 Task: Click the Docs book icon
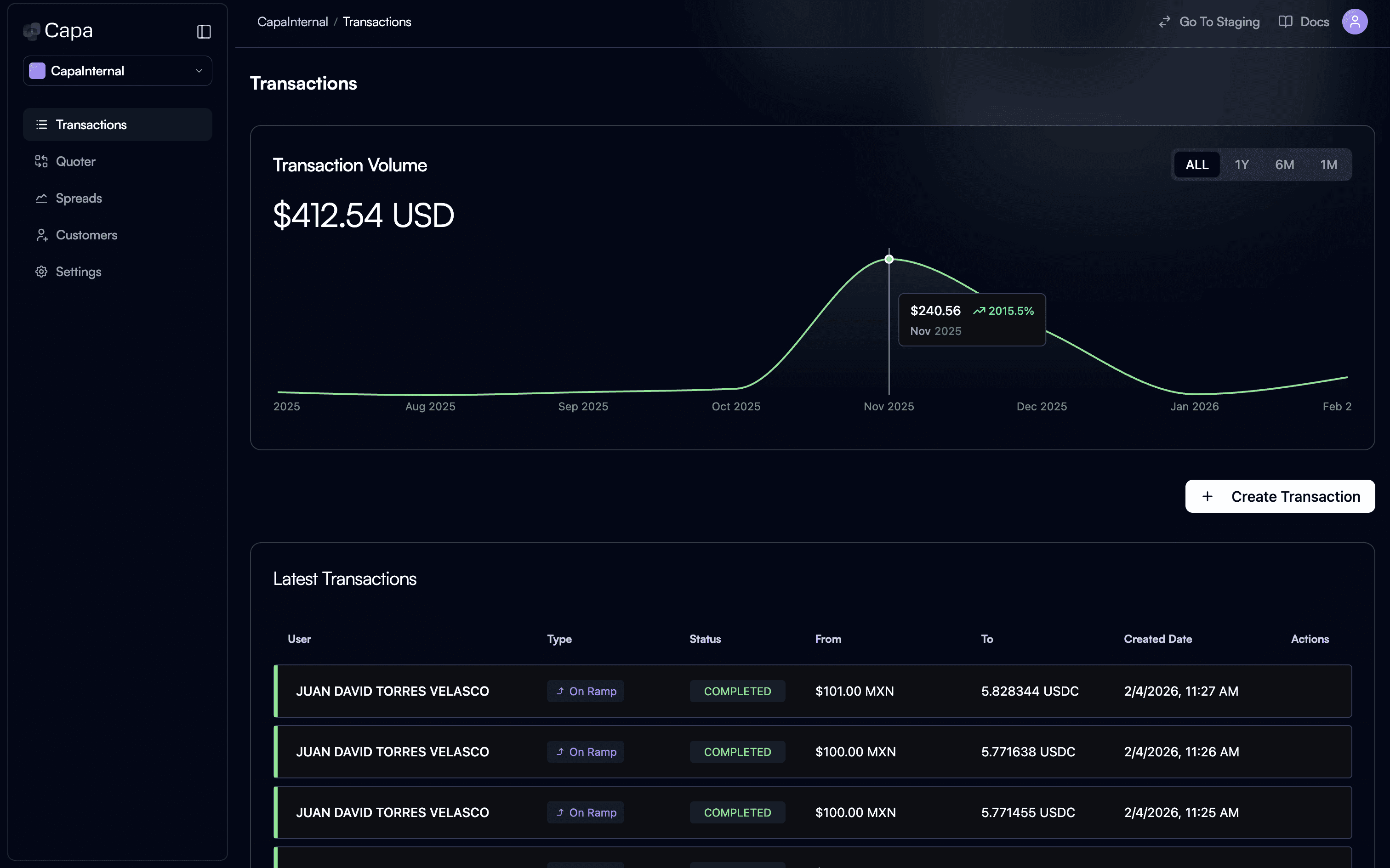(1286, 22)
